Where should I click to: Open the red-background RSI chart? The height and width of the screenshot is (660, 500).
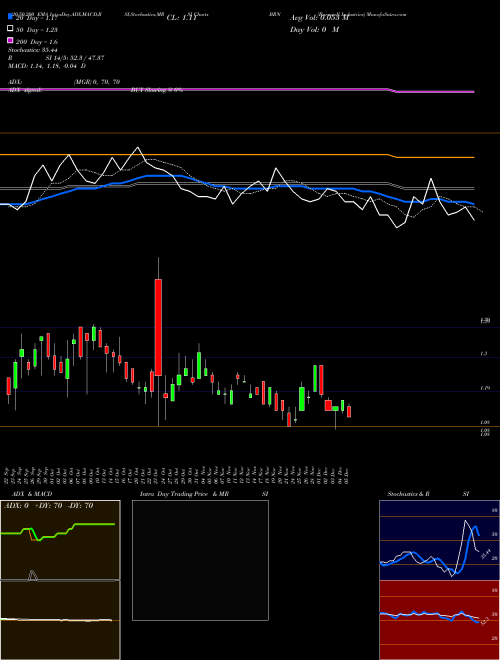439,620
